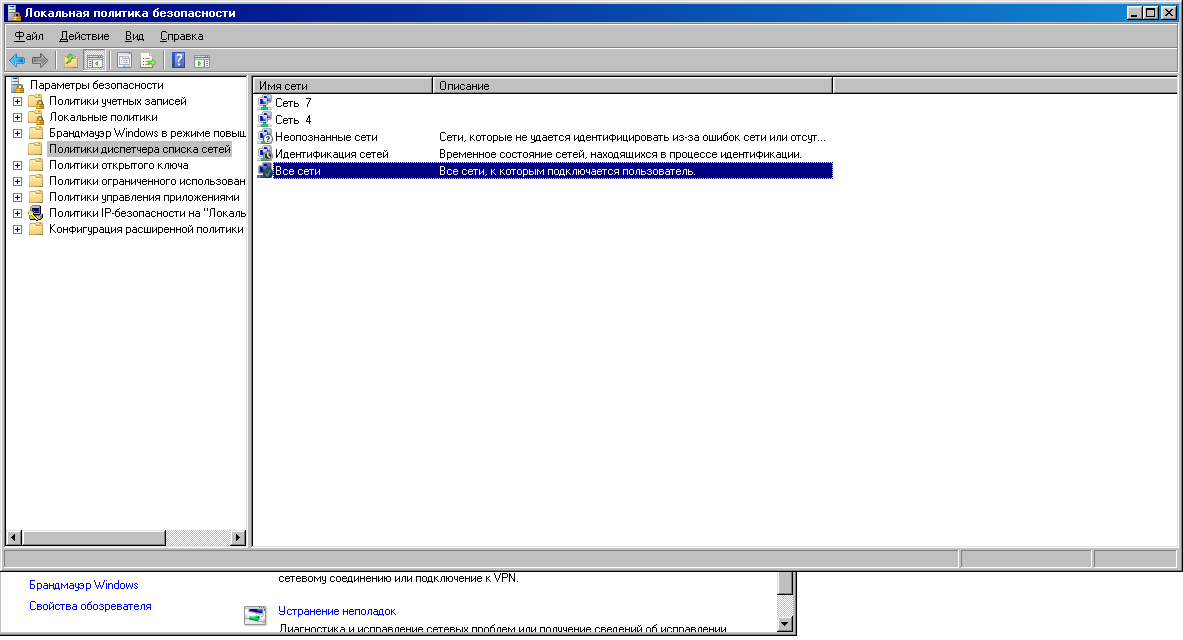Click the Неопознанные сети icon
The width and height of the screenshot is (1183, 640).
[265, 137]
